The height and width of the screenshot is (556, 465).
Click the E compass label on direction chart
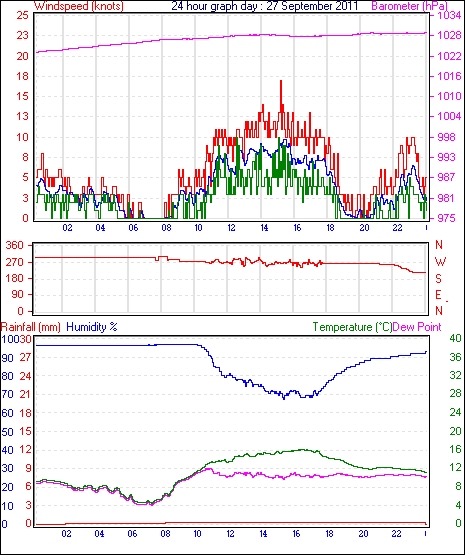point(438,295)
